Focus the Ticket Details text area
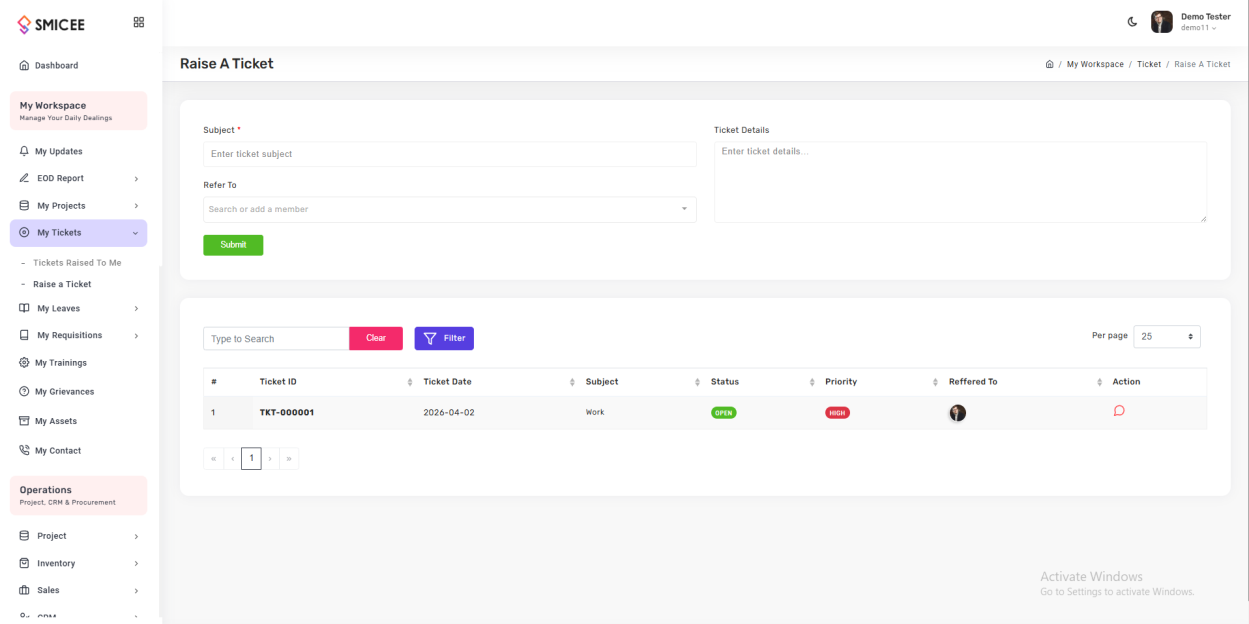Image resolution: width=1249 pixels, height=624 pixels. tap(960, 182)
